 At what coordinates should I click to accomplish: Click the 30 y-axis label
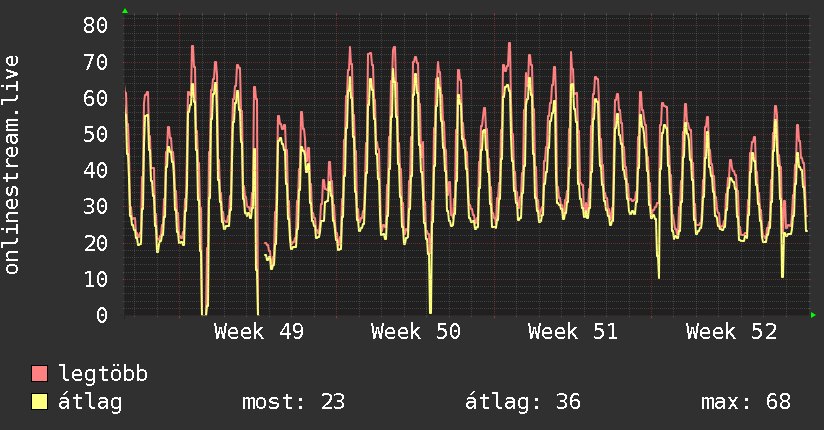(x=95, y=207)
